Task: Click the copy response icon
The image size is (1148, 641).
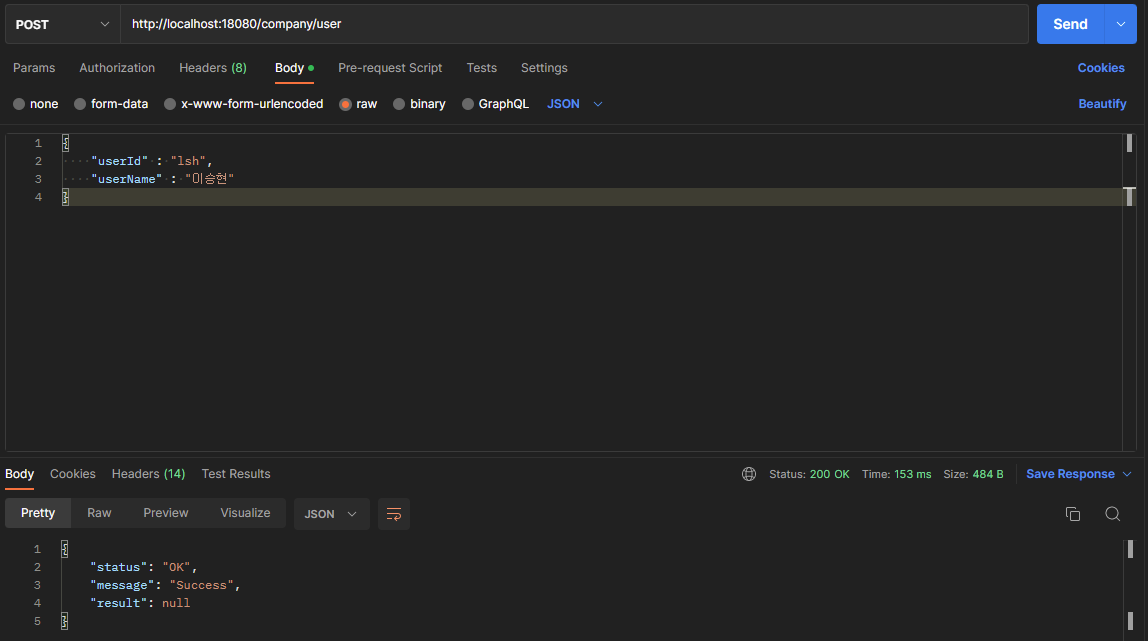Action: pos(1073,514)
